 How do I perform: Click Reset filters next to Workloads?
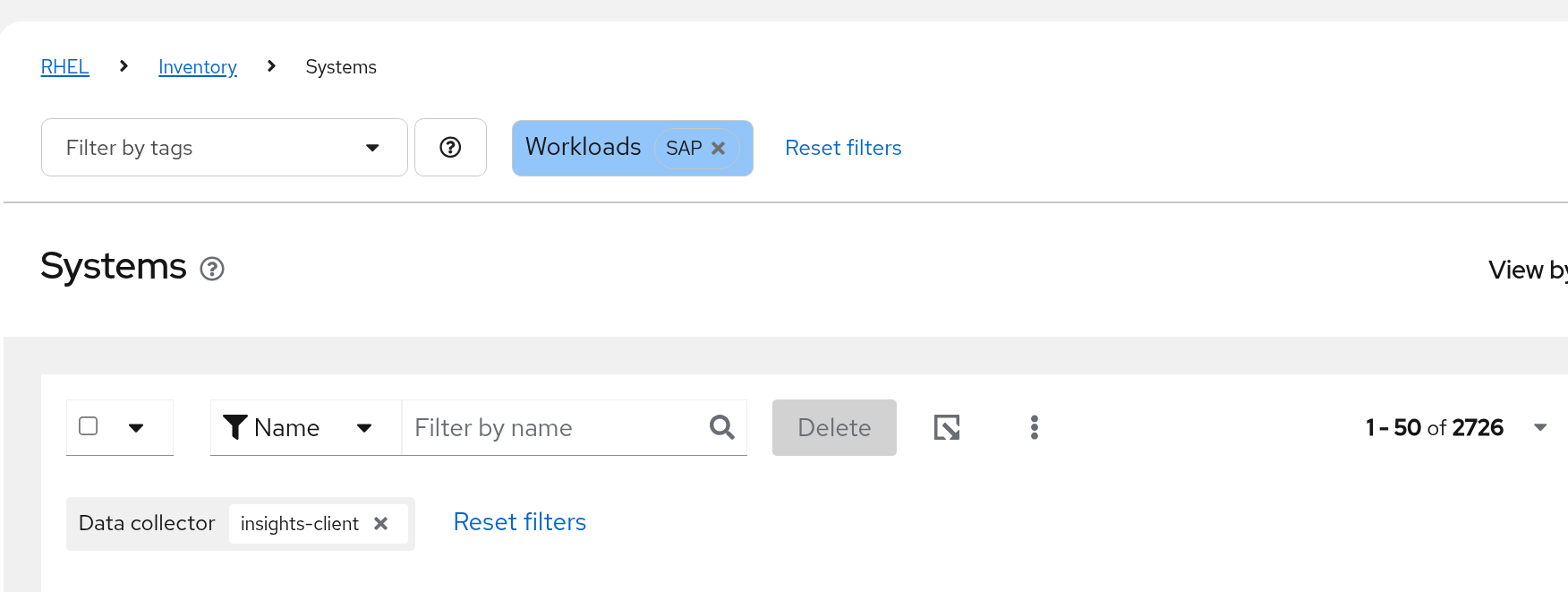[843, 148]
